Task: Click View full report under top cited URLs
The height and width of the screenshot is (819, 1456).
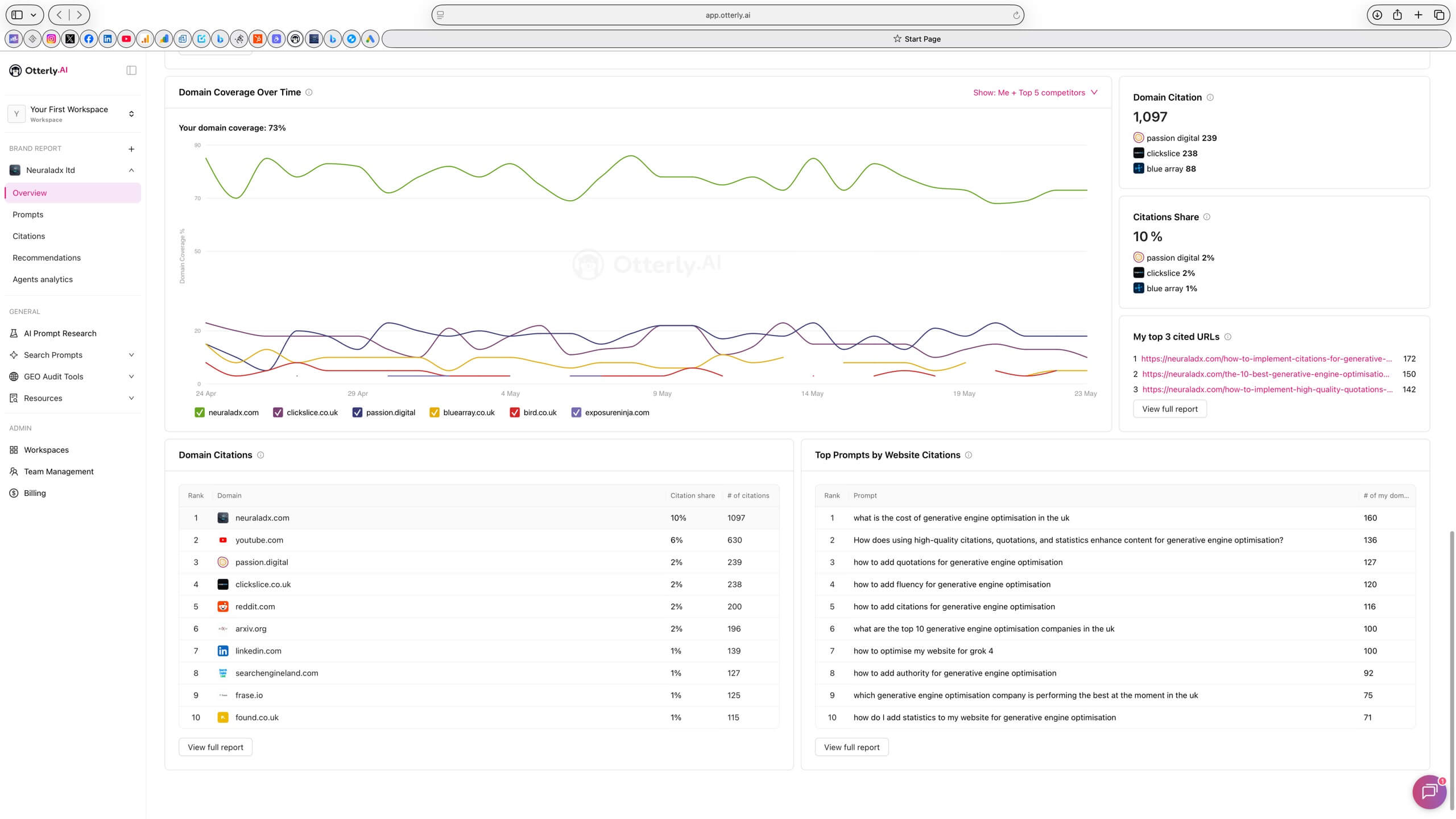Action: [x=1170, y=409]
